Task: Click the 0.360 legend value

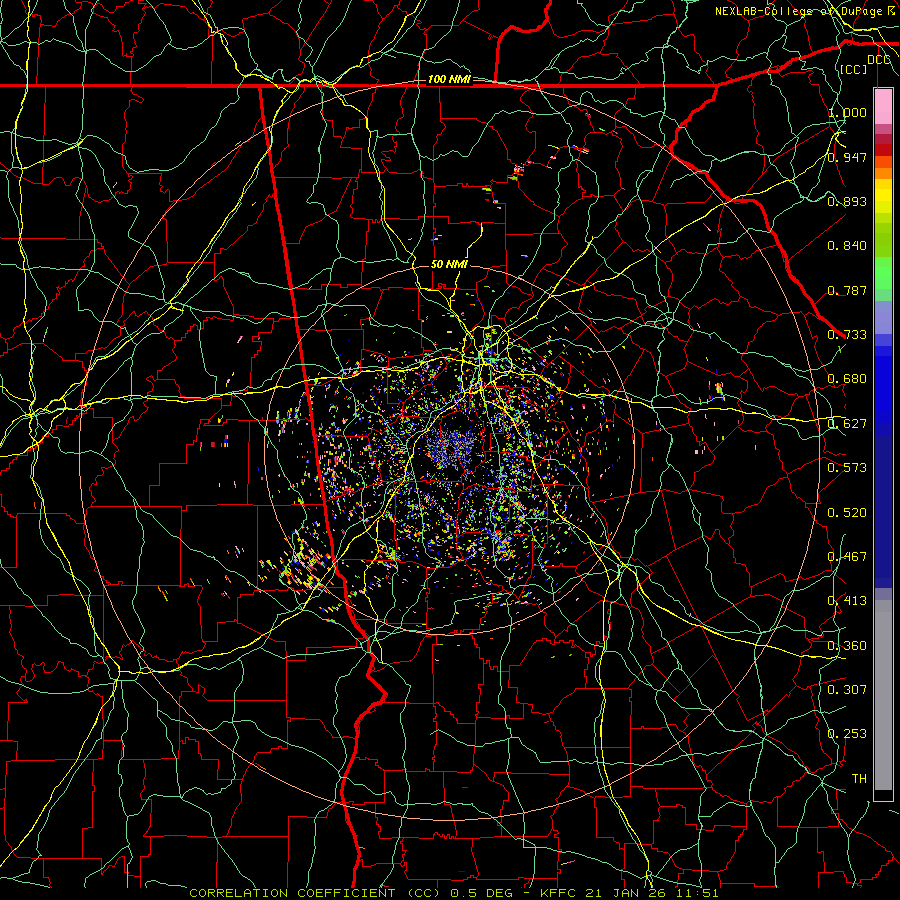Action: click(x=847, y=646)
